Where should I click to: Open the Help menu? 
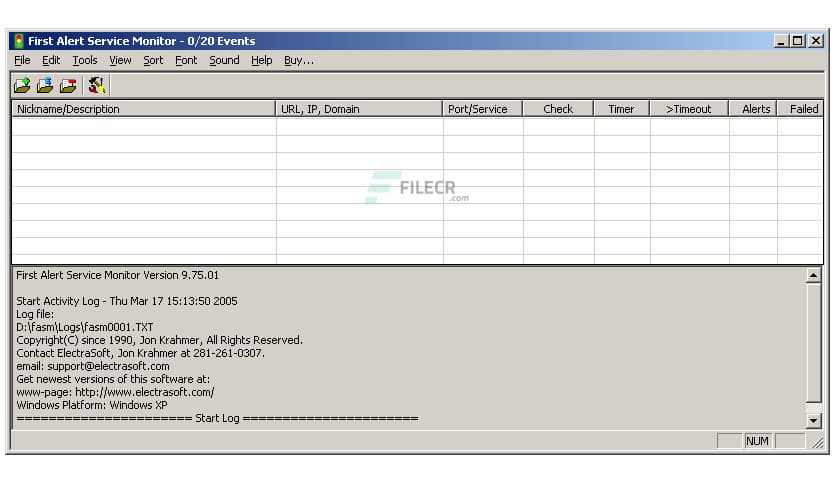tap(261, 60)
